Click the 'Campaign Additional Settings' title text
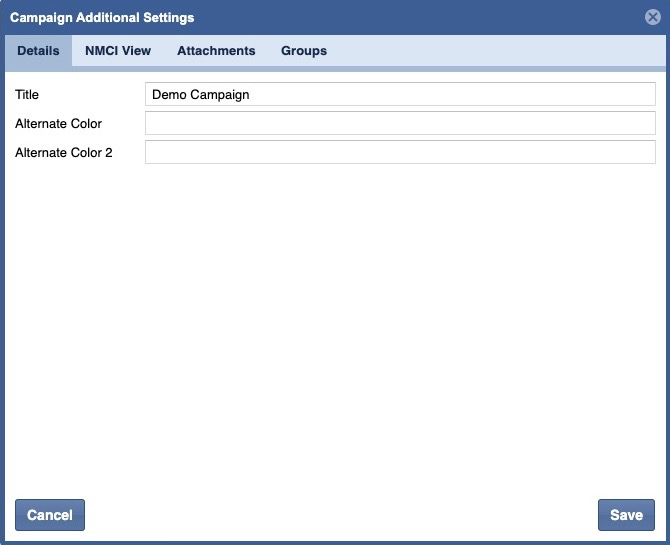Image resolution: width=670 pixels, height=545 pixels. [x=102, y=18]
